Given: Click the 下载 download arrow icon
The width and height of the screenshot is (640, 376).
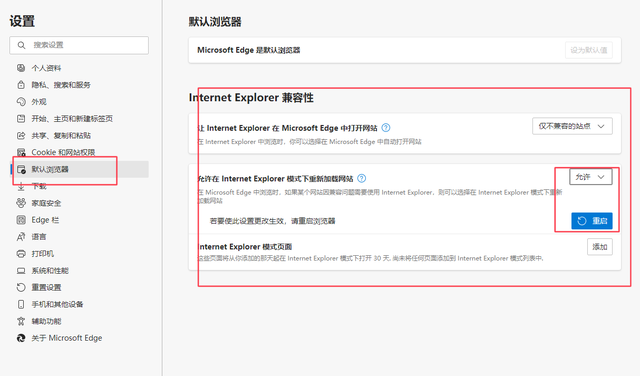Looking at the screenshot, I should [x=21, y=186].
